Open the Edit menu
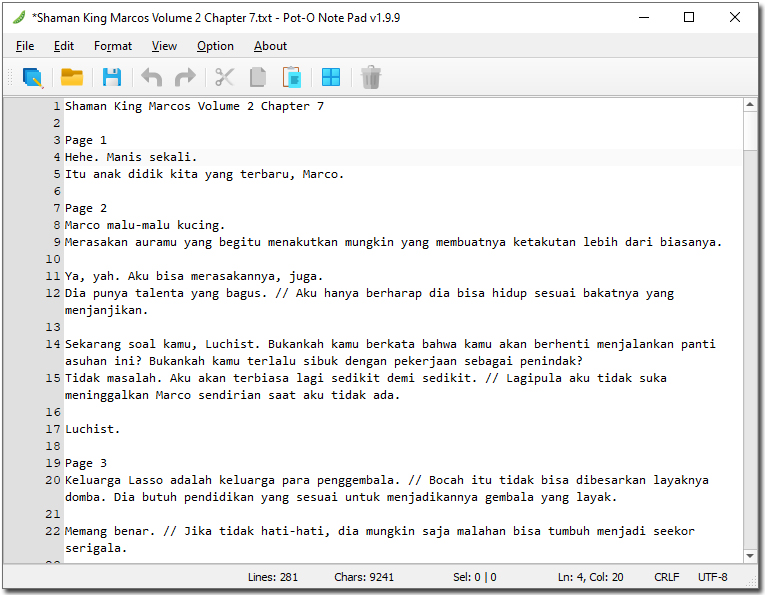 pyautogui.click(x=64, y=46)
